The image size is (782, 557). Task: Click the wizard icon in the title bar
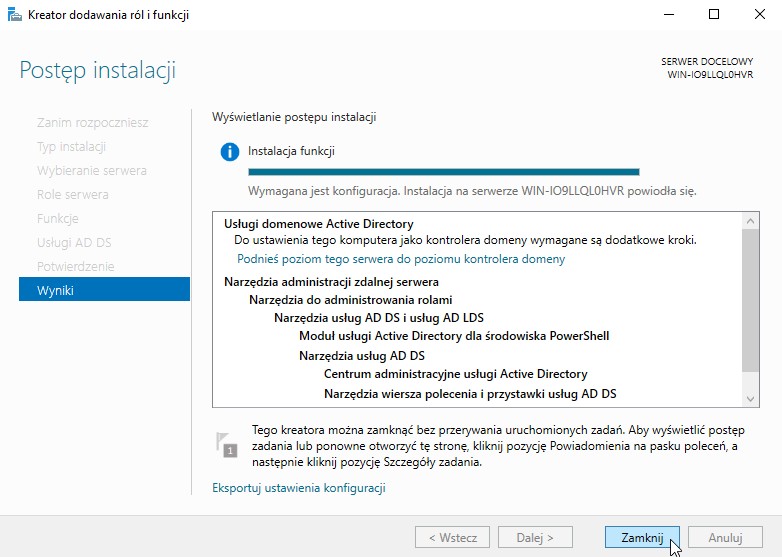click(x=14, y=15)
